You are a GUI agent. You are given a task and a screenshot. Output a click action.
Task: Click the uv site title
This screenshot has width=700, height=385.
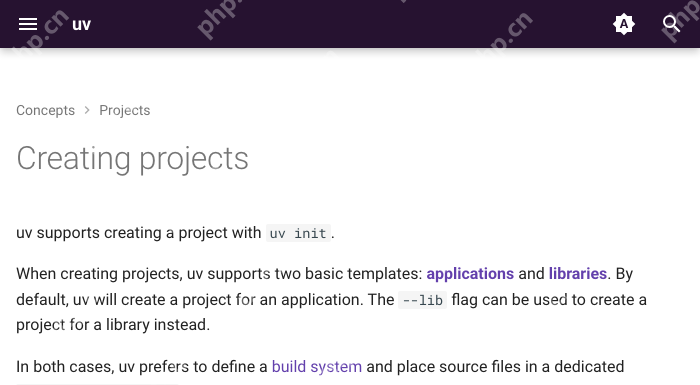81,24
